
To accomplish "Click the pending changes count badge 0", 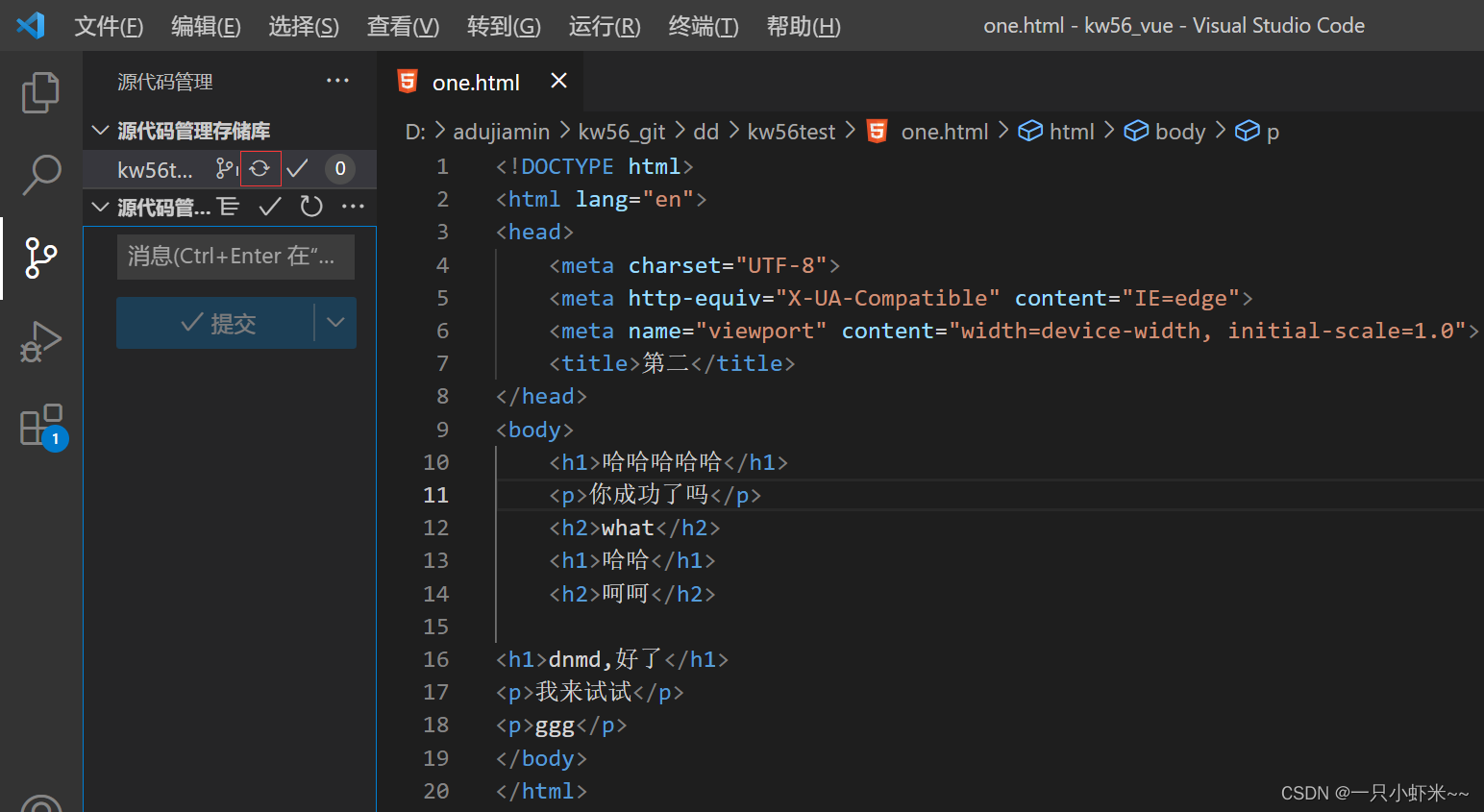I will click(339, 169).
